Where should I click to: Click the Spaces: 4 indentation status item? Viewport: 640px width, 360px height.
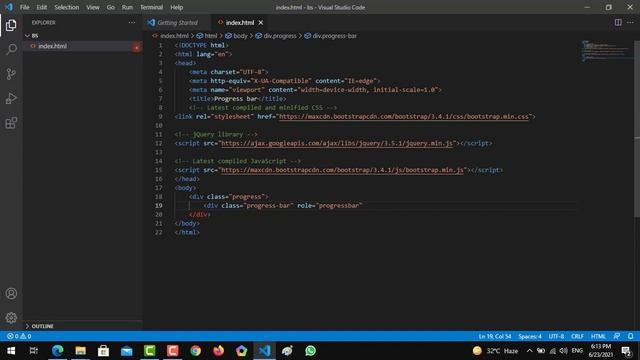click(x=530, y=336)
